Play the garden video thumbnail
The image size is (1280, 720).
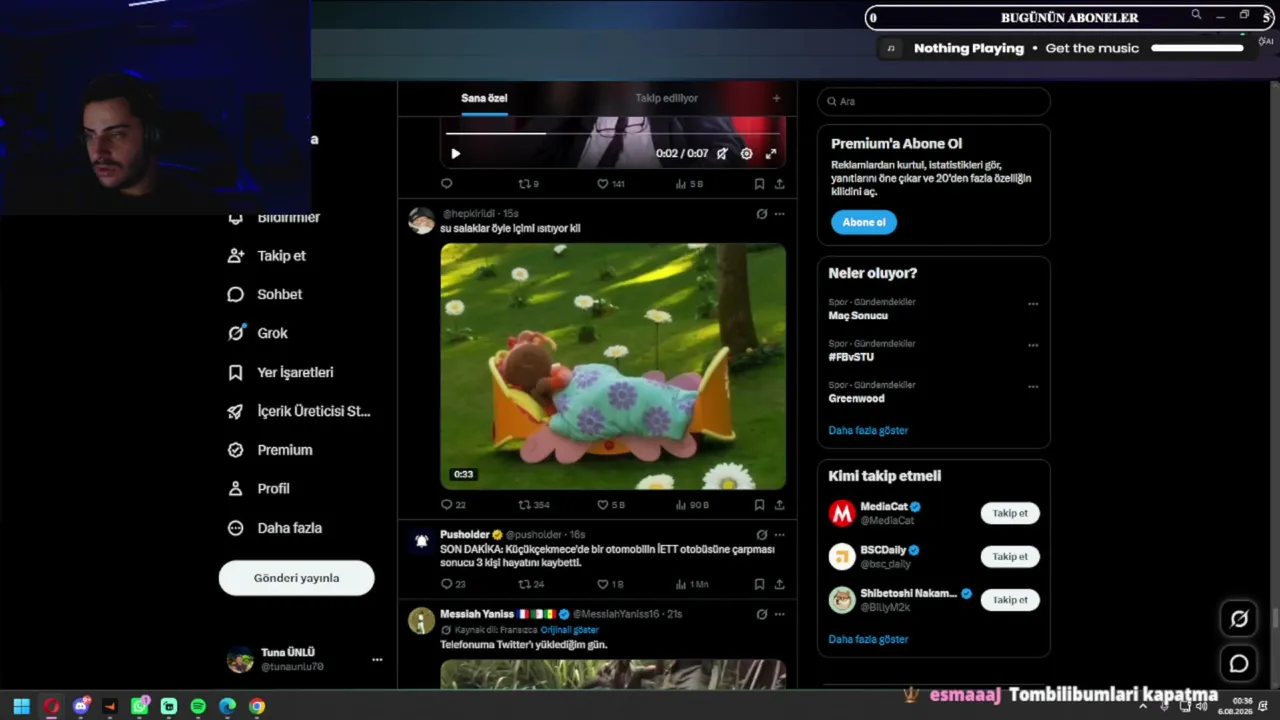pyautogui.click(x=613, y=366)
